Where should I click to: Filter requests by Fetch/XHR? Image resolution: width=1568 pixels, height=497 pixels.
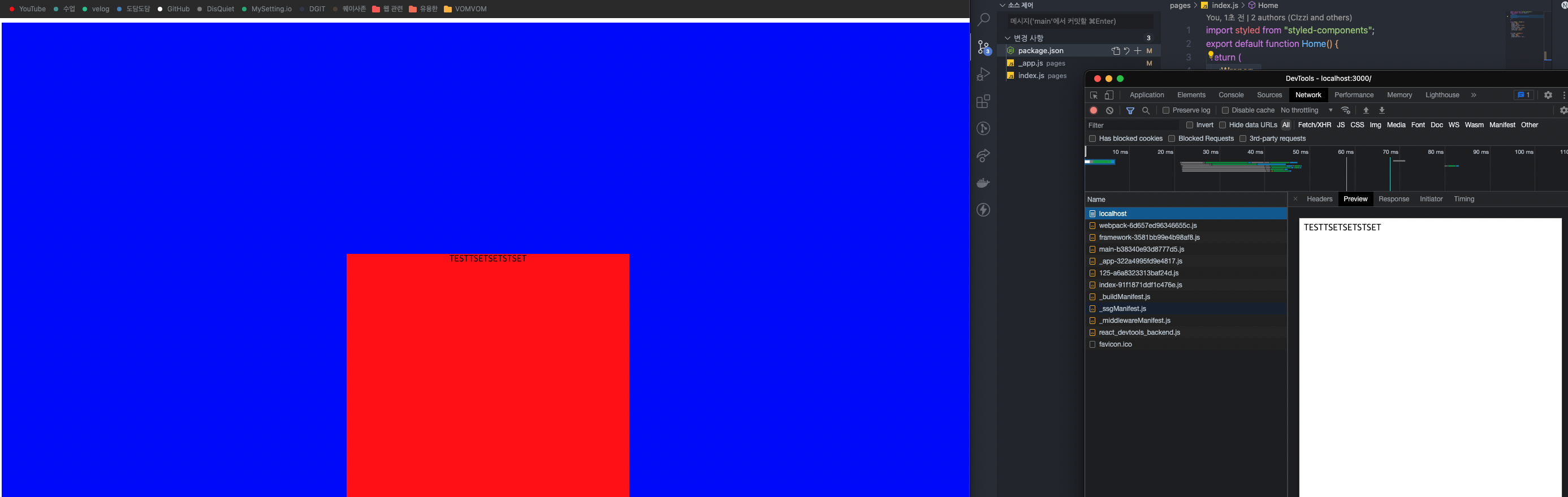[x=1314, y=126]
